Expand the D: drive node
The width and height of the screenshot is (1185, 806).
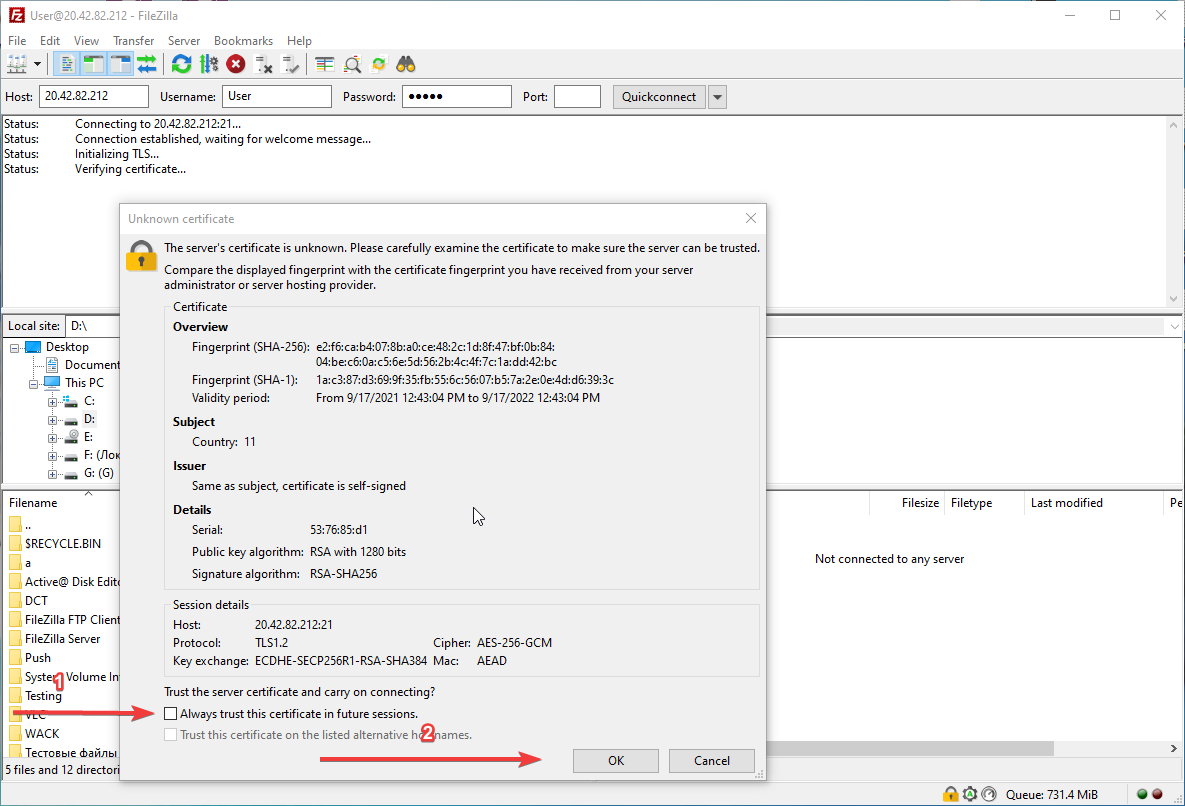(x=52, y=420)
